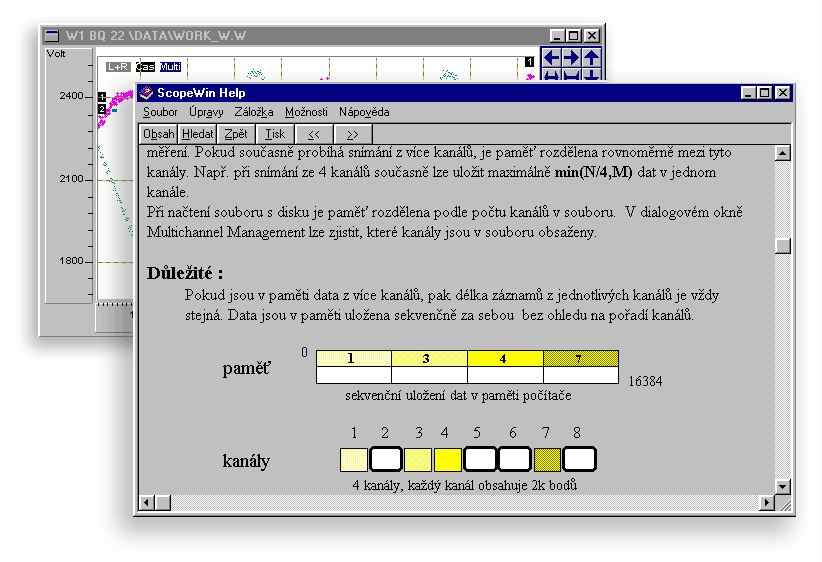This screenshot has width=822, height=562.
Task: Click the empty channel 6 box
Action: tap(515, 460)
